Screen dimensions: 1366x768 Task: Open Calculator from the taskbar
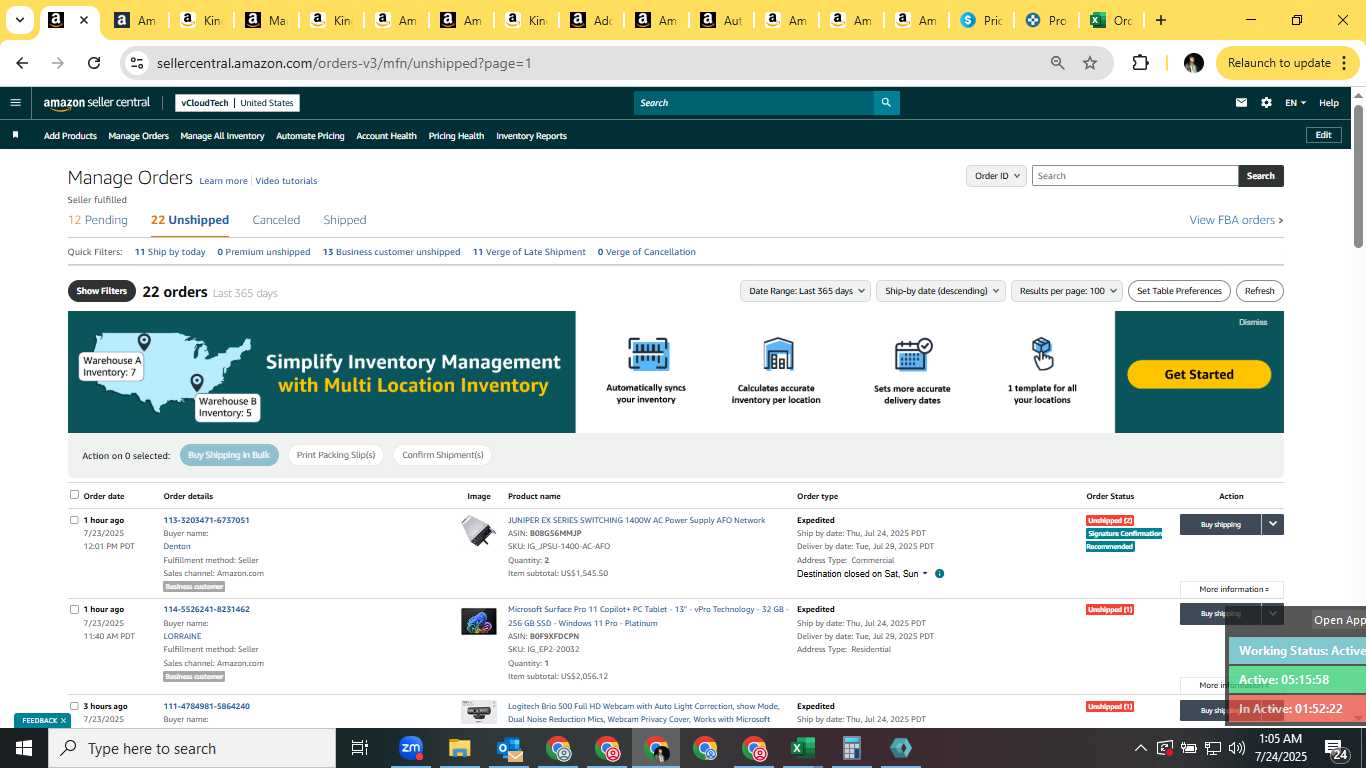[851, 748]
